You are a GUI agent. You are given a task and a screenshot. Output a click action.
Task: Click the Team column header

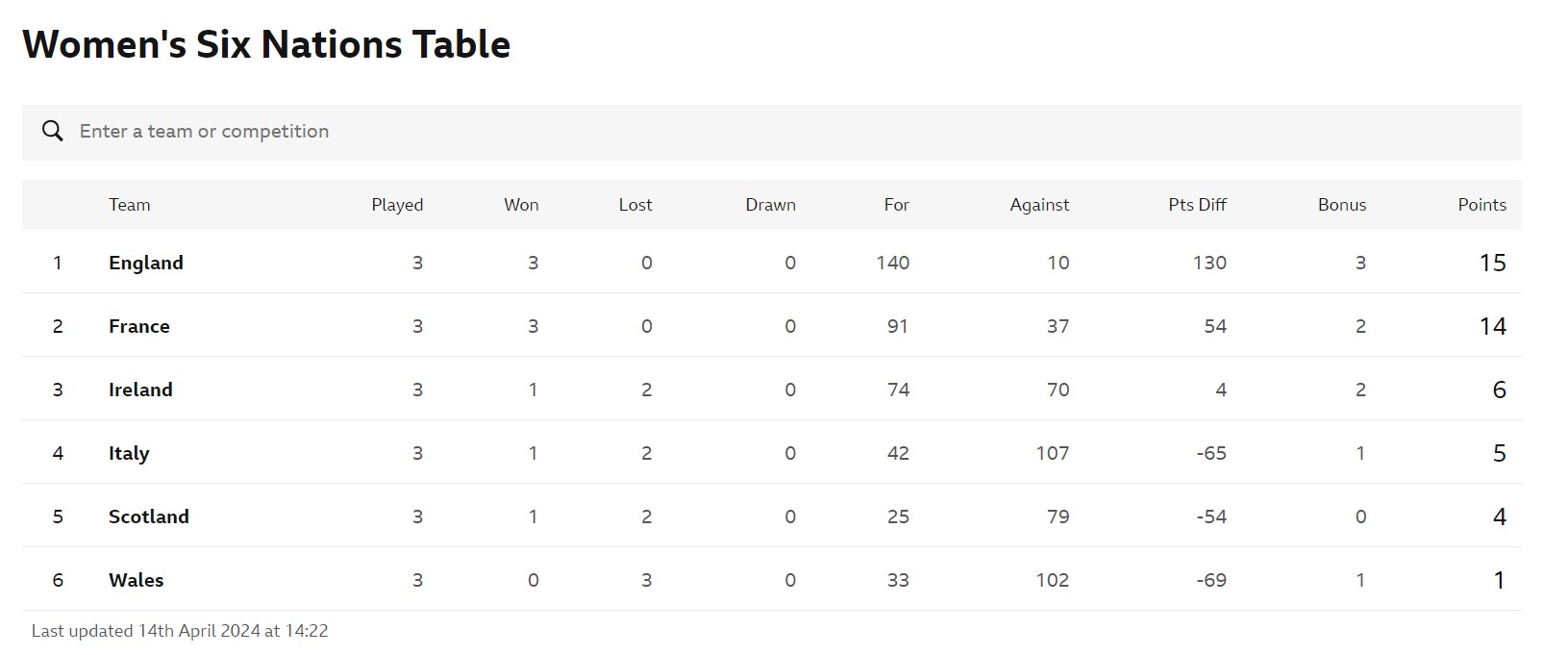point(129,205)
